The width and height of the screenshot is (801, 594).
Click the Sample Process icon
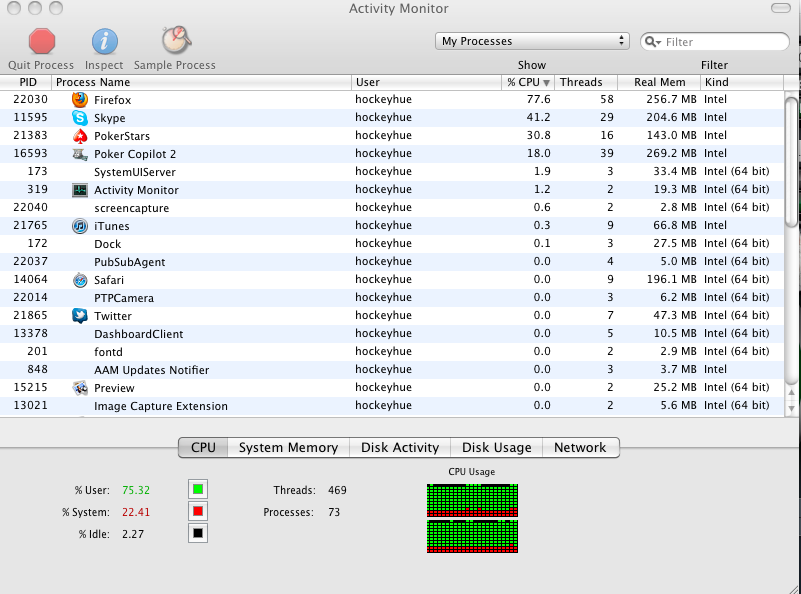tap(176, 40)
